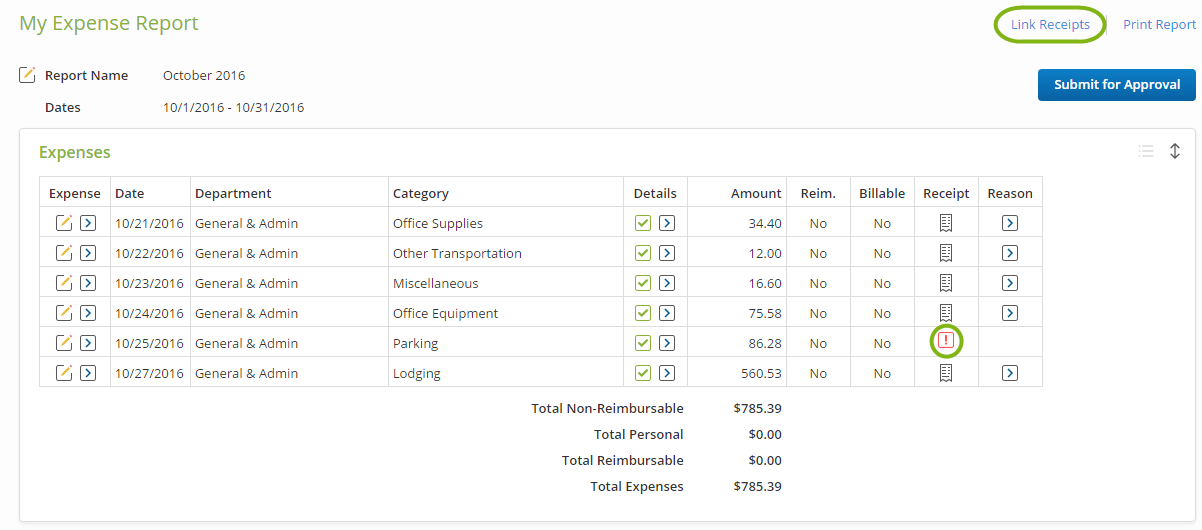Viewport: 1202px width, 530px height.
Task: View receipt for the Lodging expense
Action: (x=946, y=373)
